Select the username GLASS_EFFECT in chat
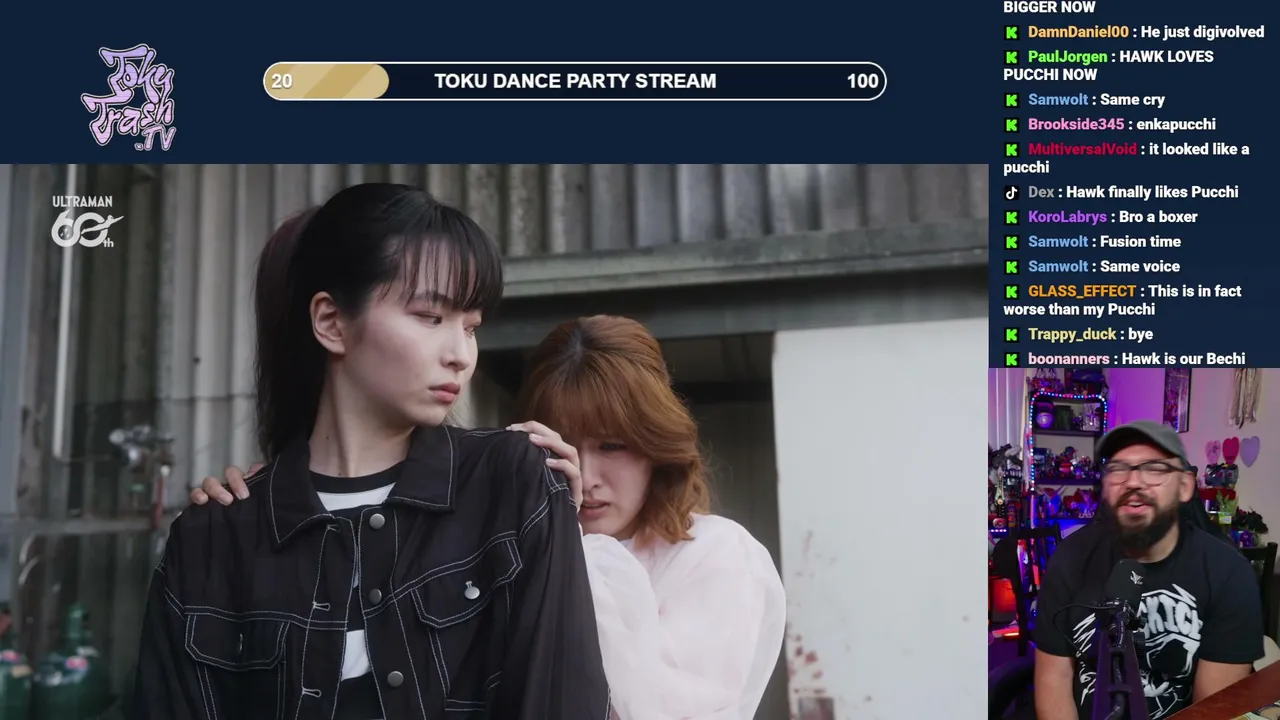Image resolution: width=1280 pixels, height=720 pixels. click(x=1082, y=291)
